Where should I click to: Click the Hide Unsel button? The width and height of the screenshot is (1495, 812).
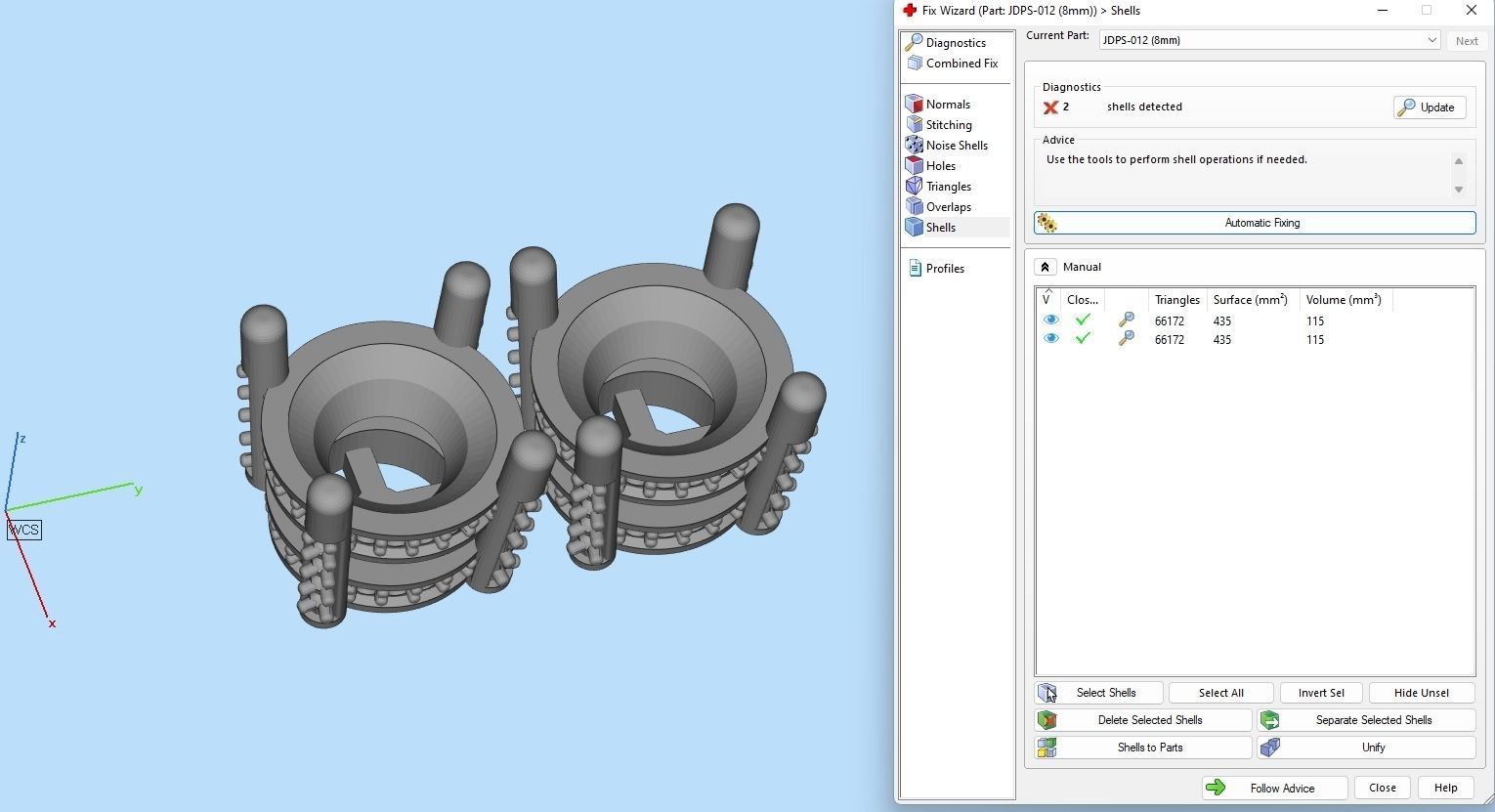(1422, 693)
